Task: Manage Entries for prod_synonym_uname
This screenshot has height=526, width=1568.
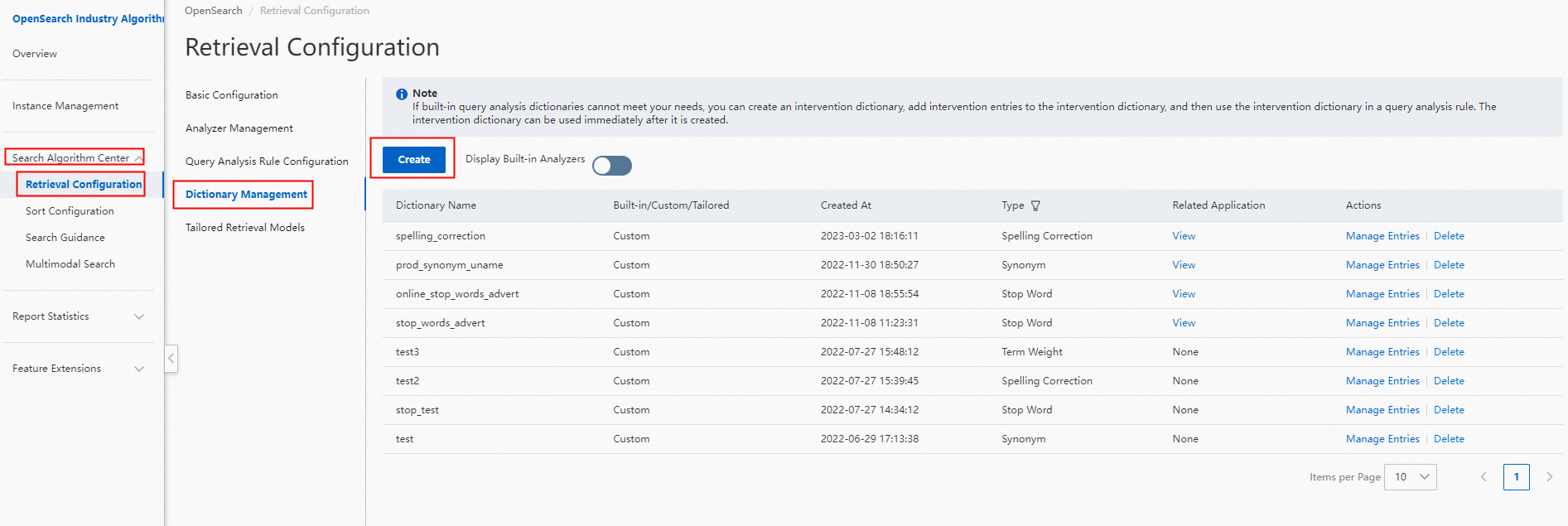Action: [x=1382, y=265]
